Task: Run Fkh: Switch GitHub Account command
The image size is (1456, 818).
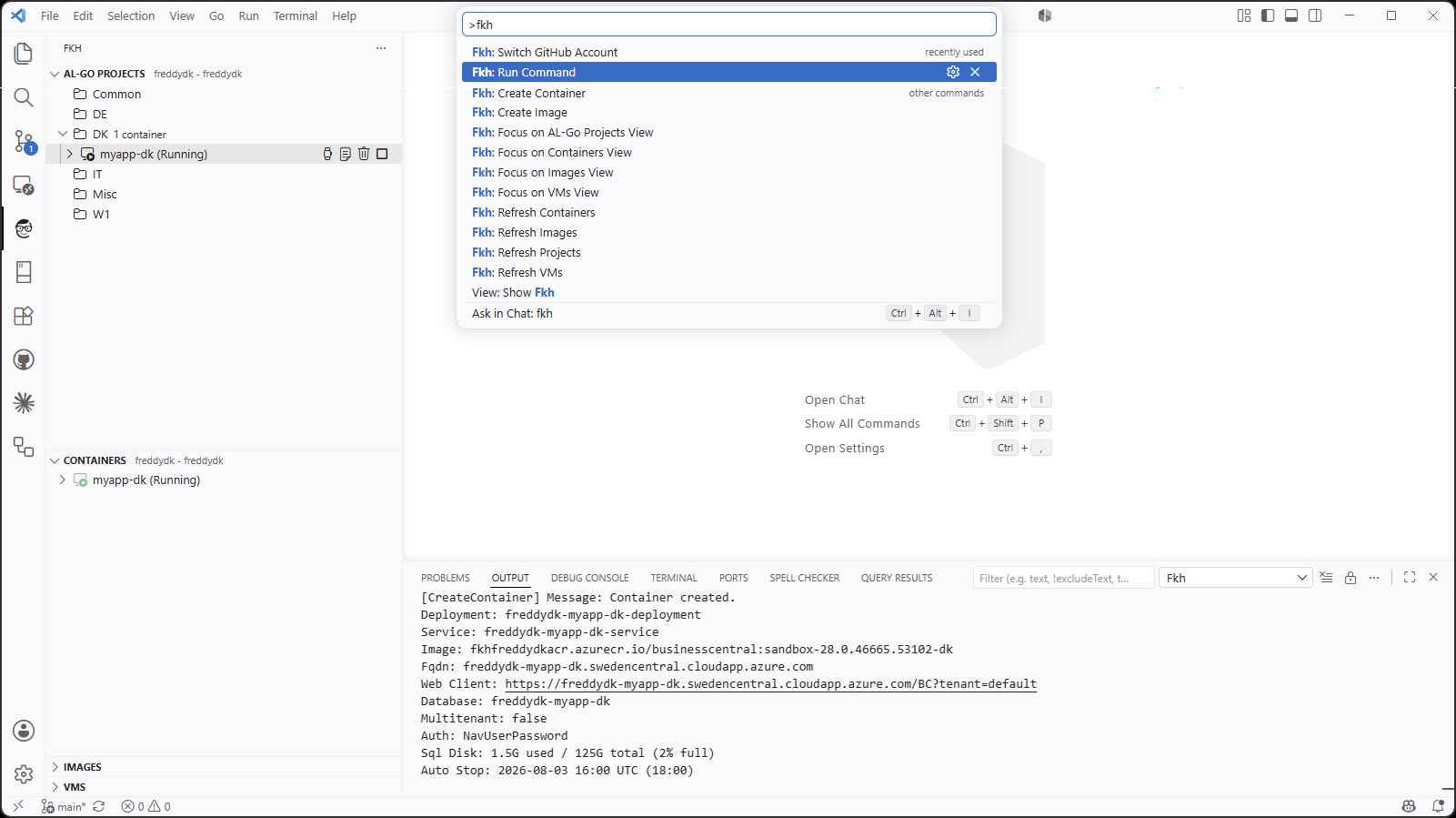Action: click(x=728, y=52)
